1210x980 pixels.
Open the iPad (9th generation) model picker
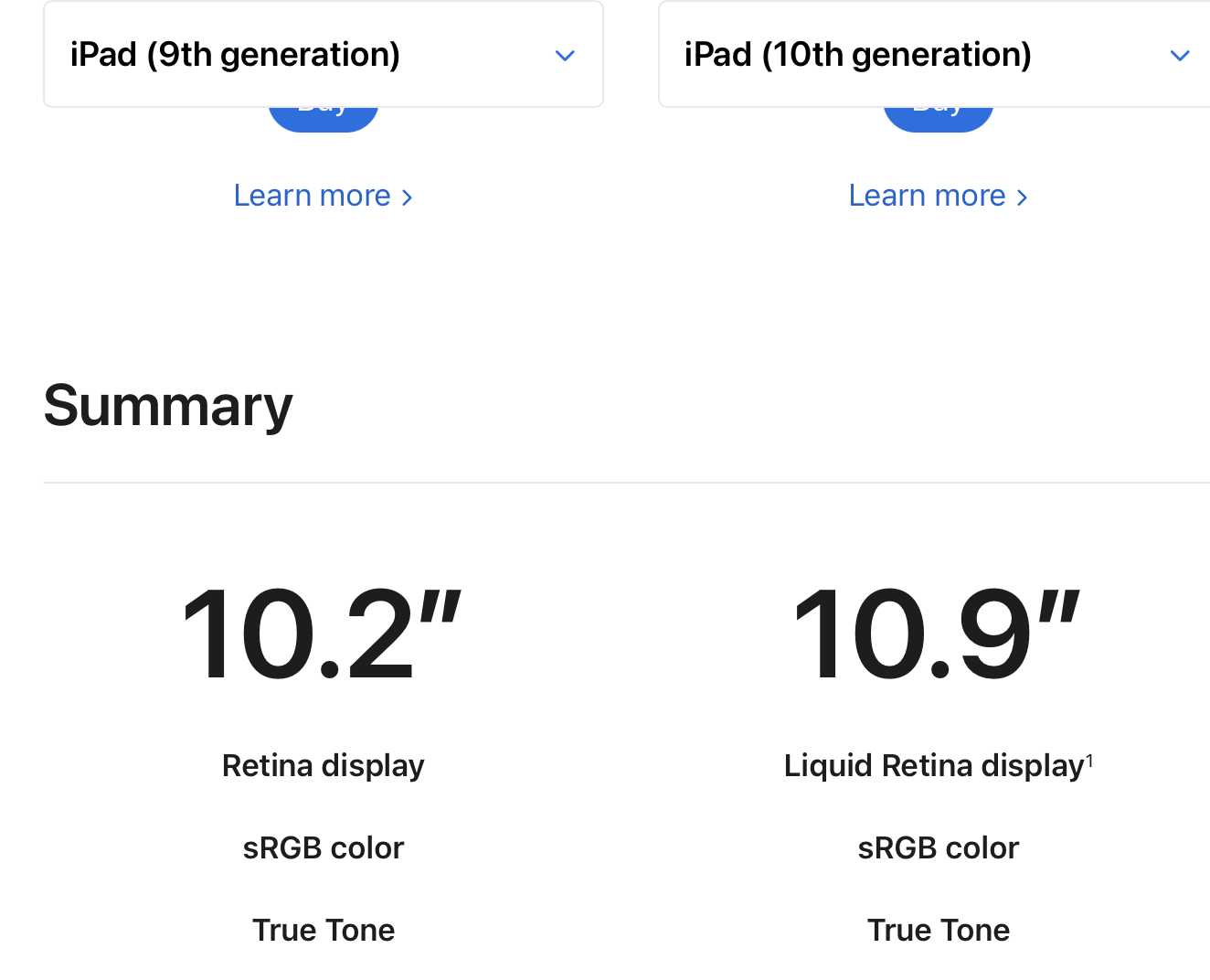323,54
